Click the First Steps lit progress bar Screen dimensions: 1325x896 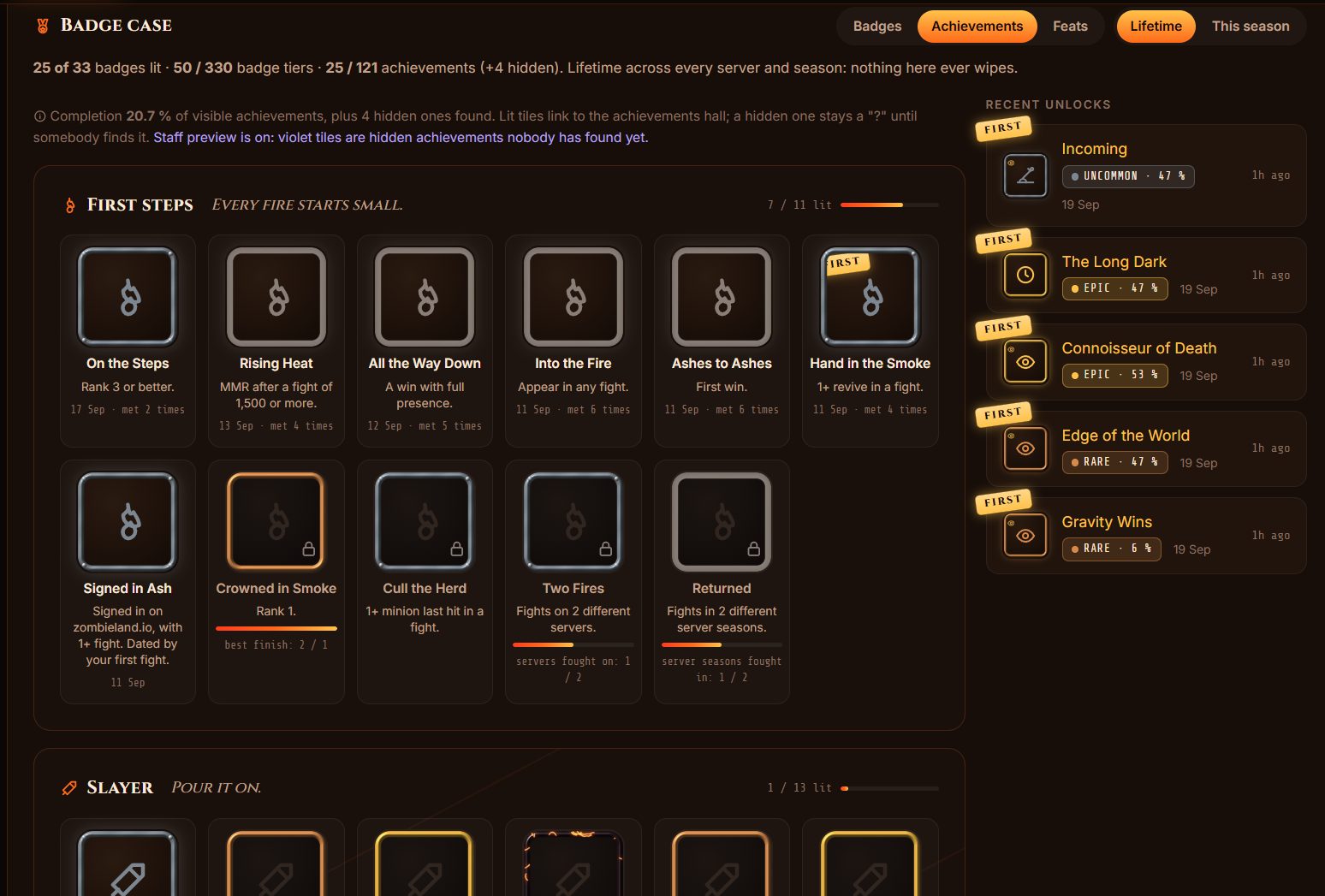pos(889,205)
